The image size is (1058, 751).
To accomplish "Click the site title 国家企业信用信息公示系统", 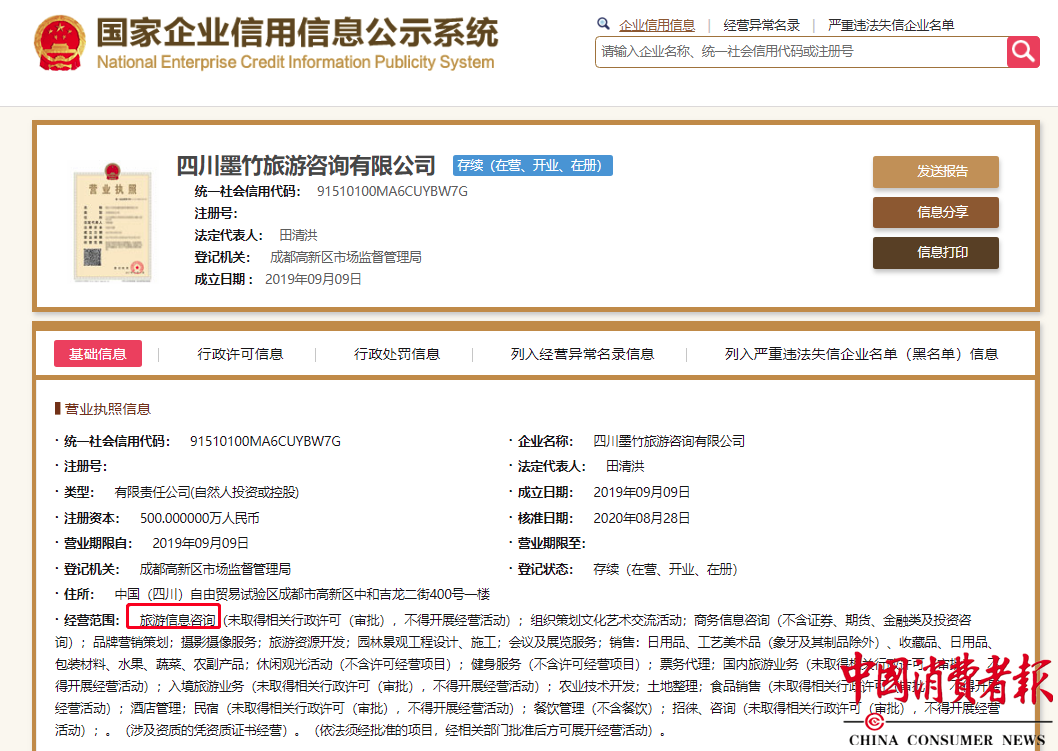I will click(297, 32).
